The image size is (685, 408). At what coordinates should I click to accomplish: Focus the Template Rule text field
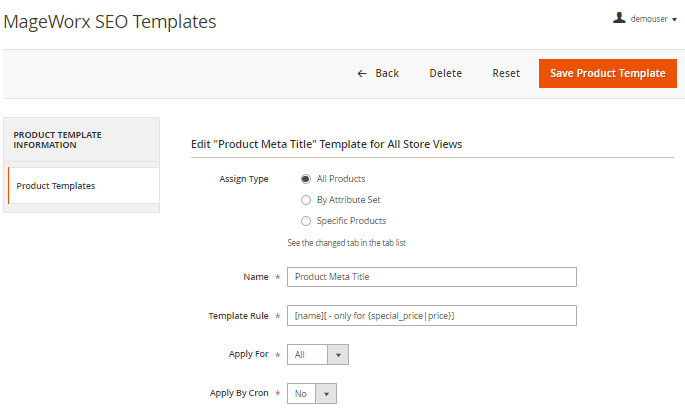(x=431, y=315)
